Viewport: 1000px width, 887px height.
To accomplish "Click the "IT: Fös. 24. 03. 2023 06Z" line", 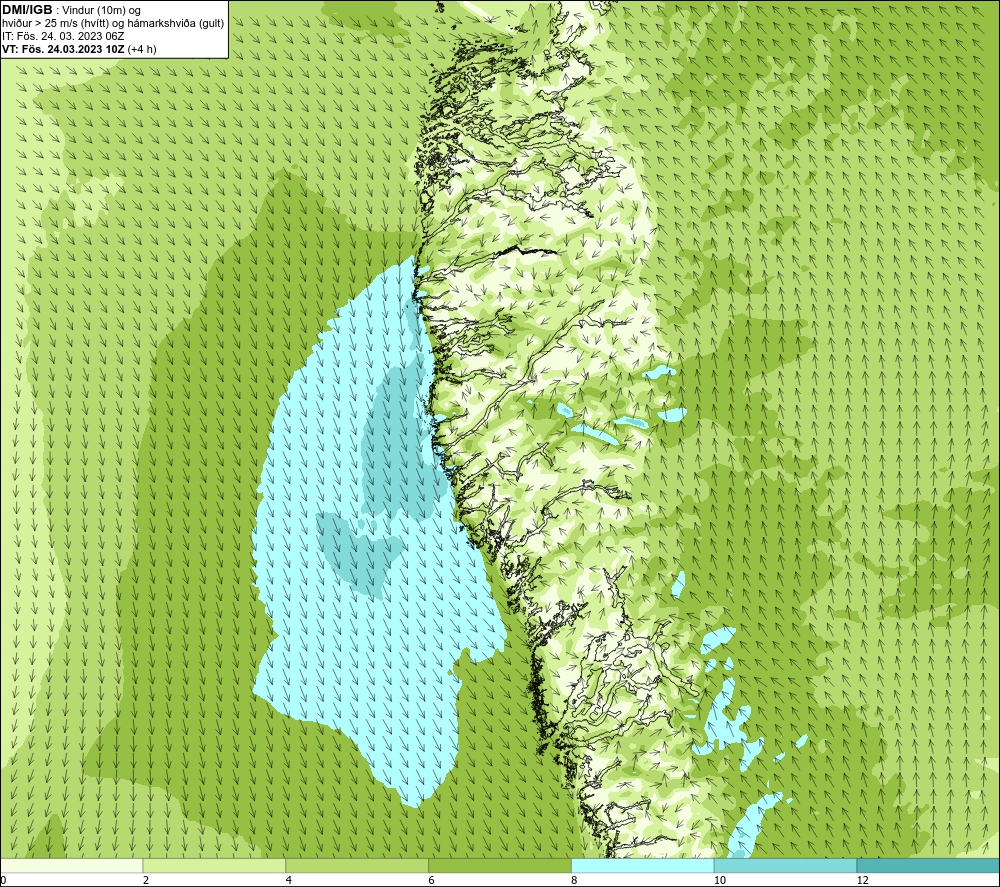I will click(x=62, y=36).
